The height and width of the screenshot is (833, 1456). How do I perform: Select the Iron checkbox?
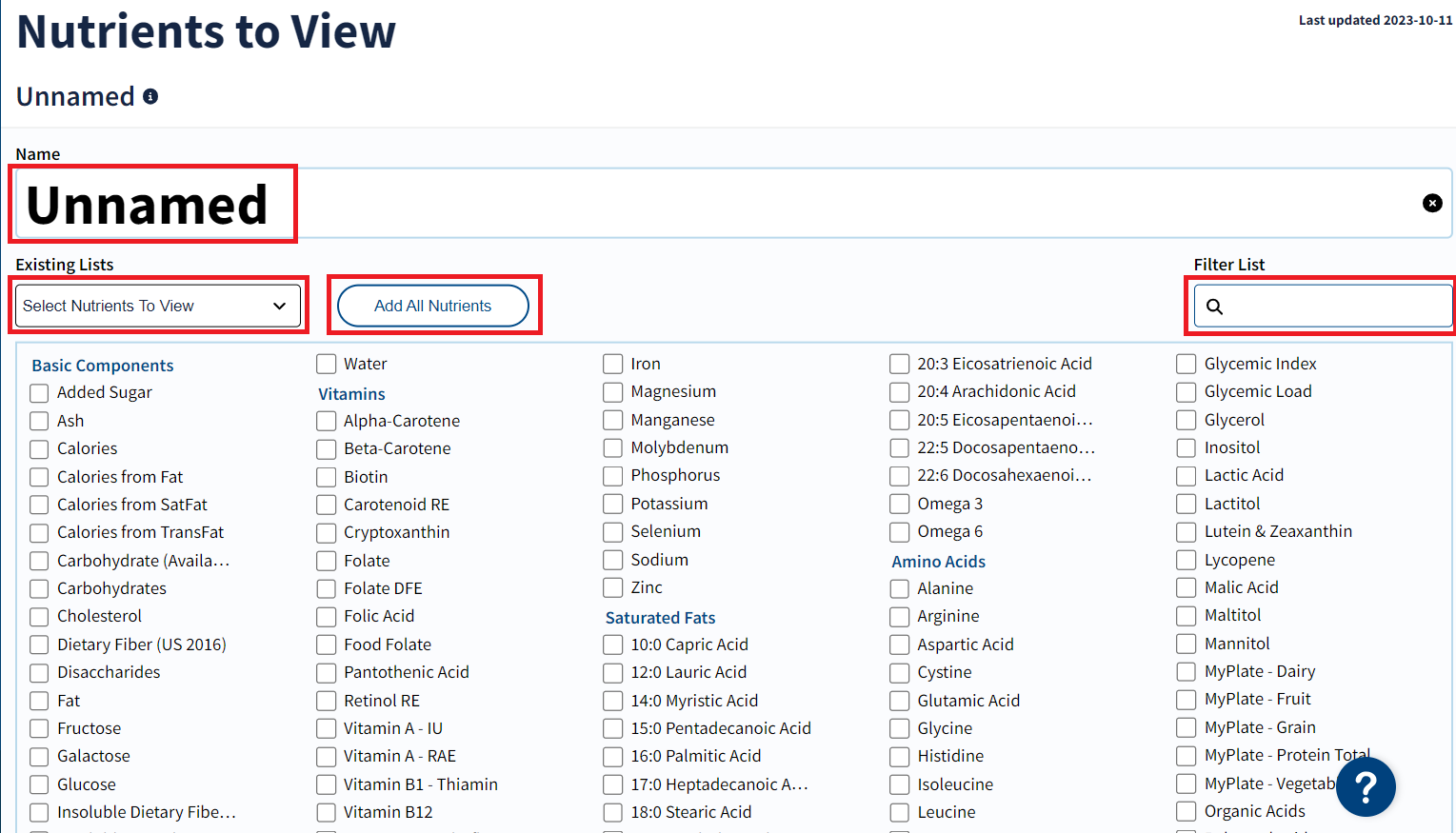click(x=612, y=364)
